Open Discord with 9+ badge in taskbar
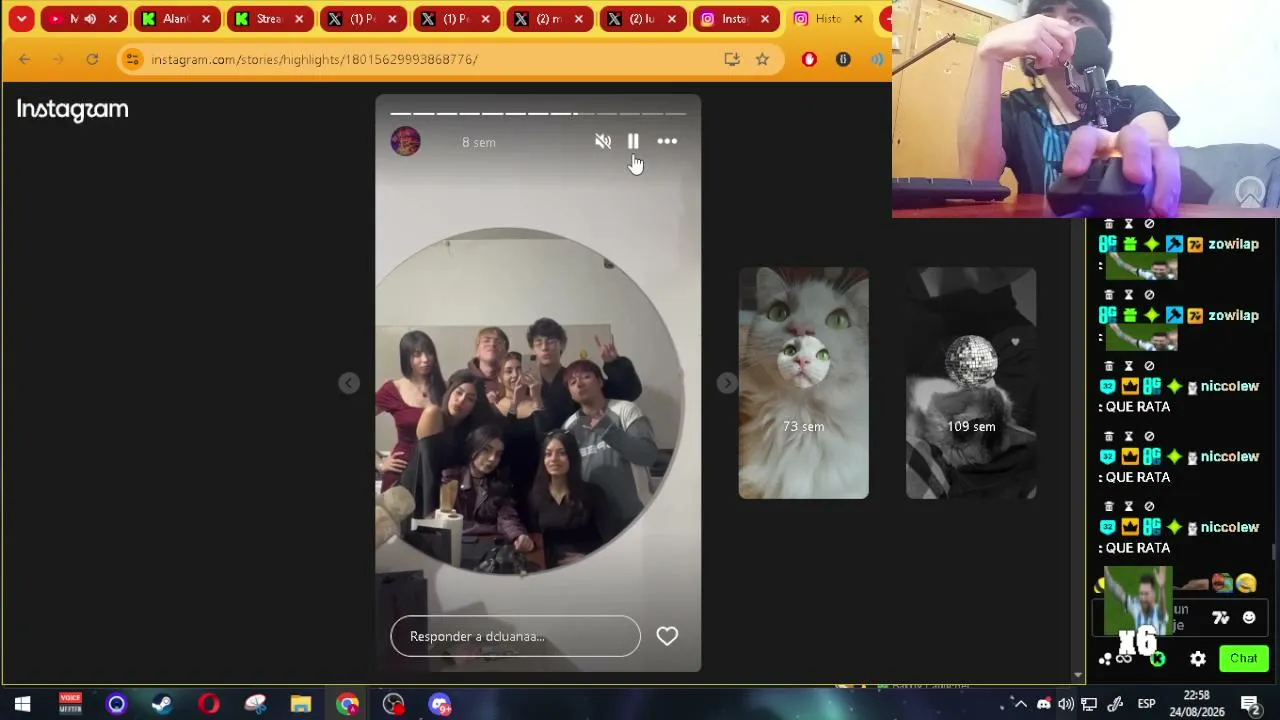 [x=440, y=704]
